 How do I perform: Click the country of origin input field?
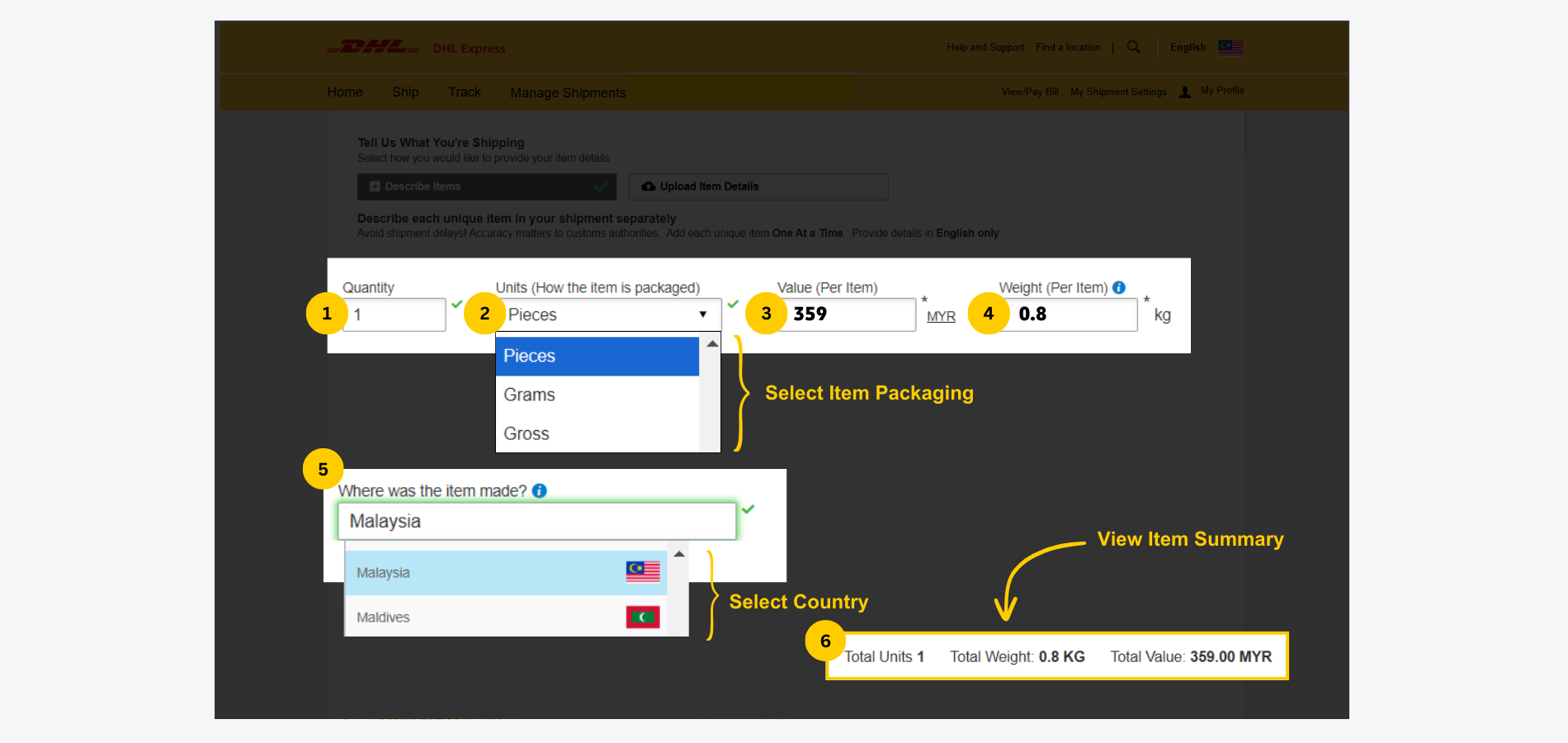pos(537,521)
